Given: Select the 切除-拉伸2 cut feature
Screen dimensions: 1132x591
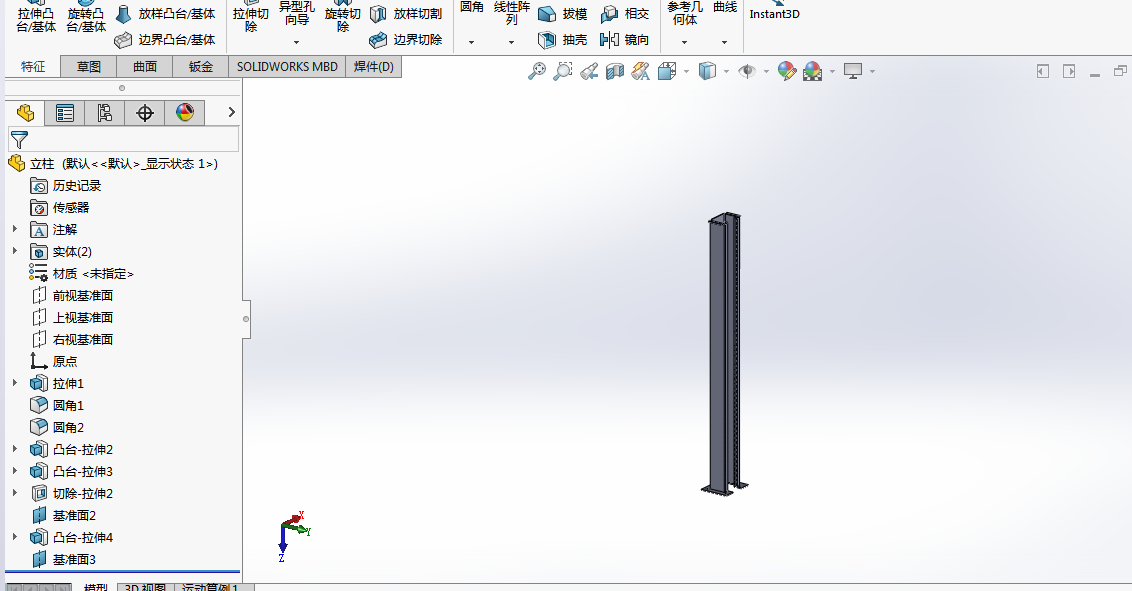Looking at the screenshot, I should 72,494.
